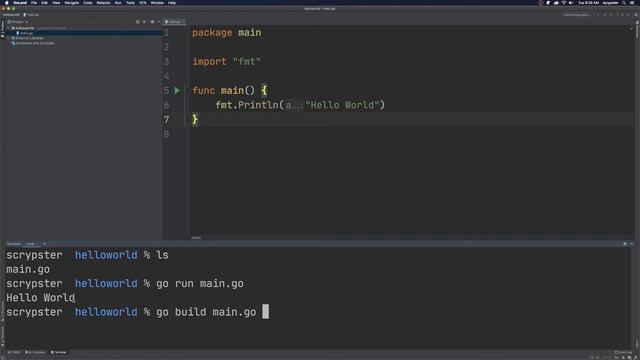Toggle the Terminal tool window button
The height and width of the screenshot is (360, 640).
[59, 352]
